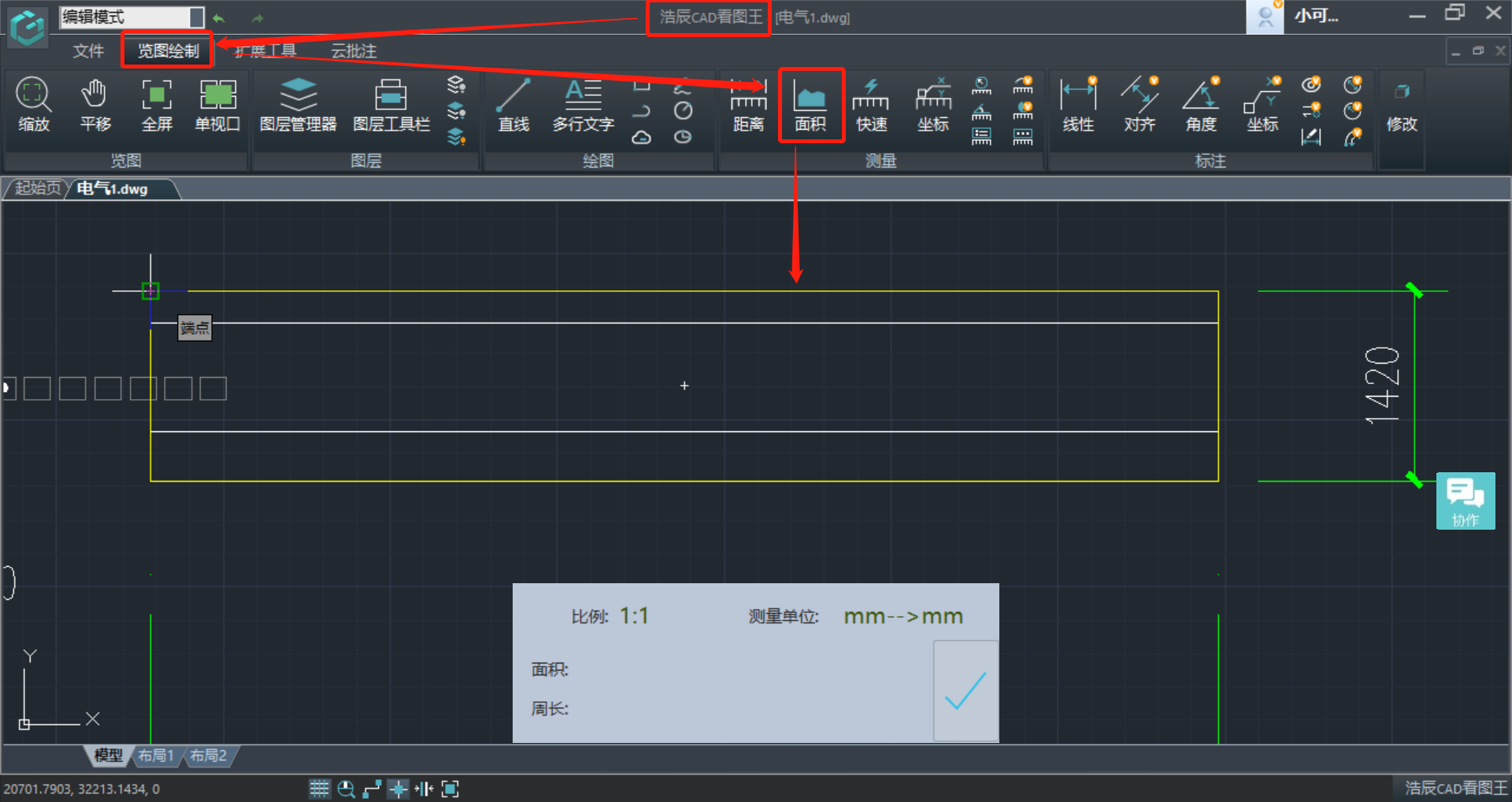Click the 浩辰CAD app logo
The height and width of the screenshot is (802, 1512).
click(x=28, y=28)
